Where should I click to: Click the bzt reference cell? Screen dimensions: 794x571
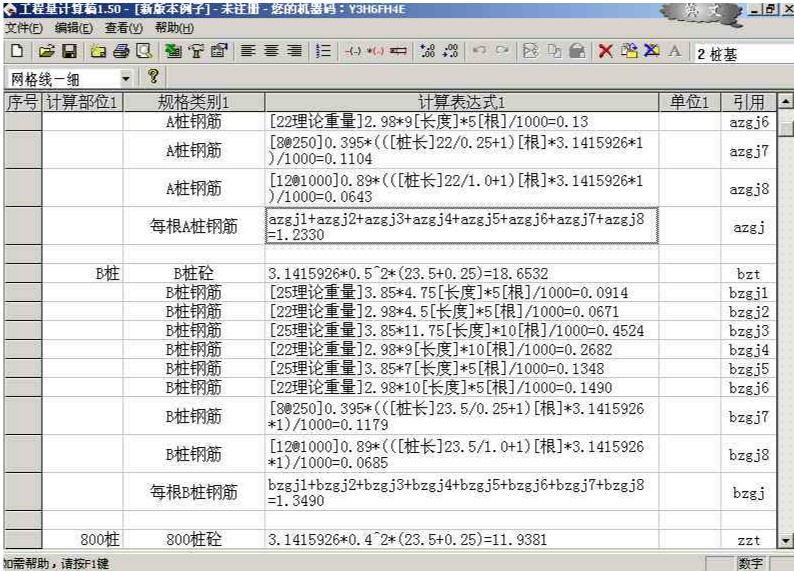click(x=748, y=273)
